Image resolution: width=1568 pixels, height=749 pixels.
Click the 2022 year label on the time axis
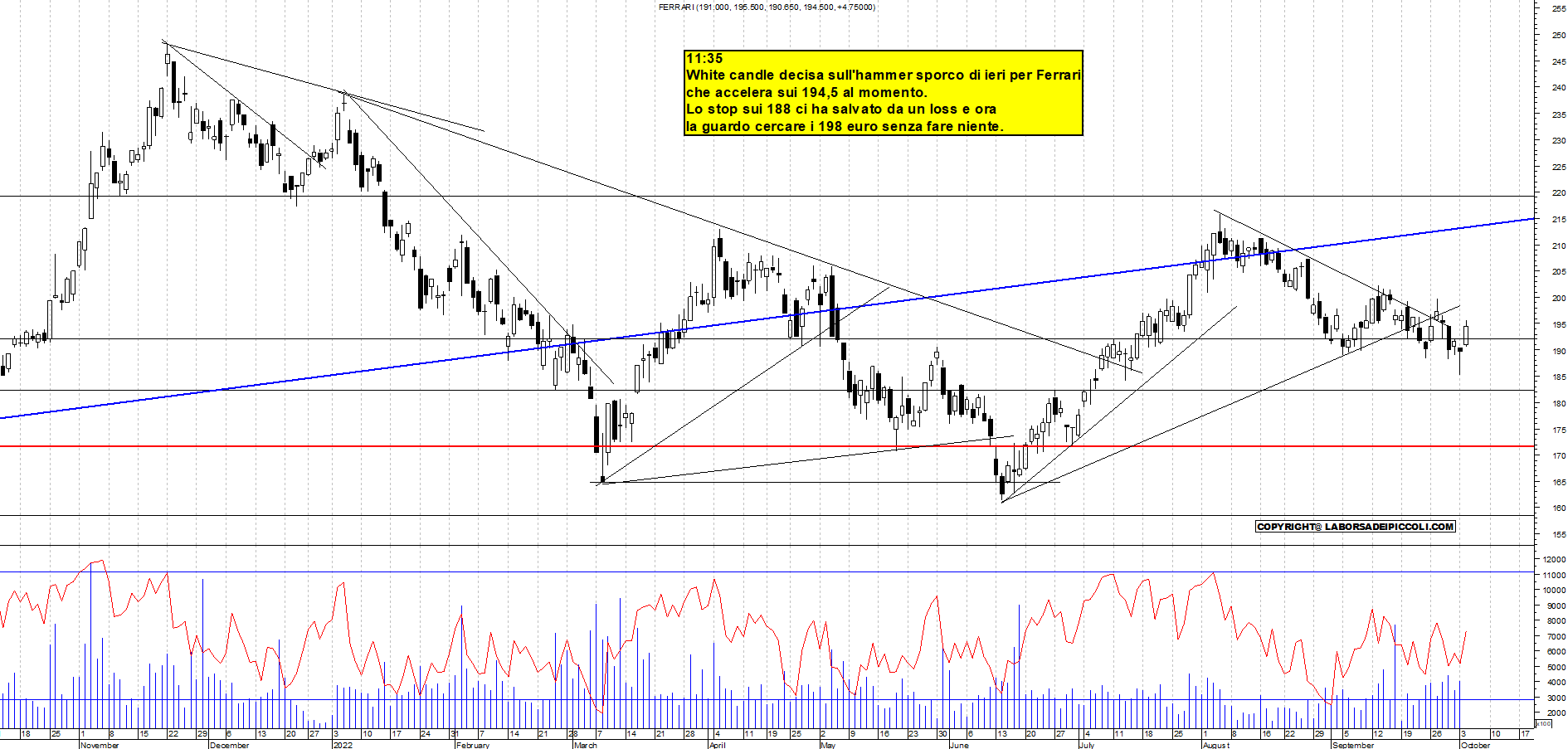click(343, 745)
